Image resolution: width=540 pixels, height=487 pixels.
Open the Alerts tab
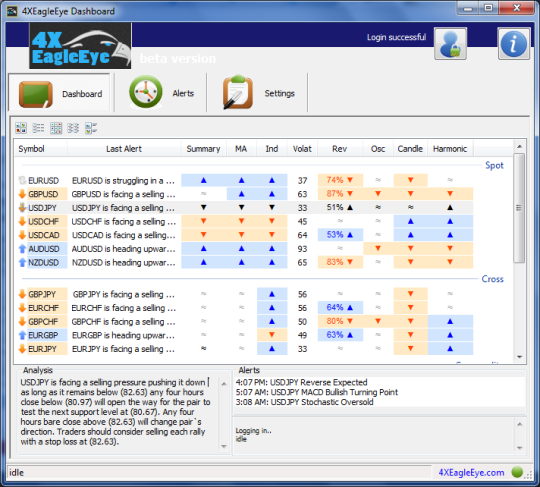[161, 93]
